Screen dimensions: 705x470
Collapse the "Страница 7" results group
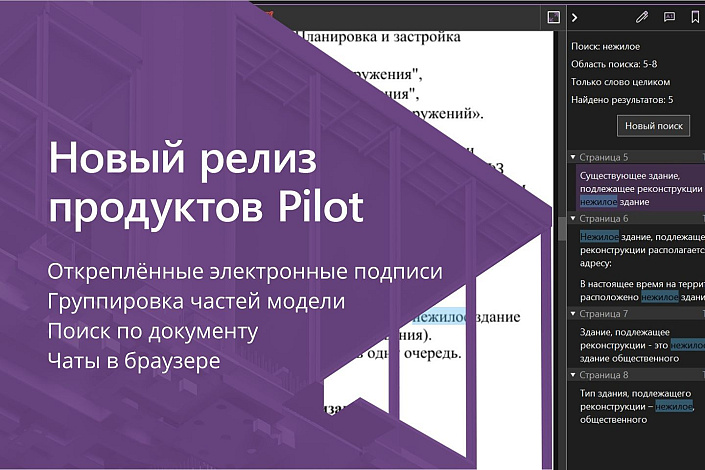point(573,314)
